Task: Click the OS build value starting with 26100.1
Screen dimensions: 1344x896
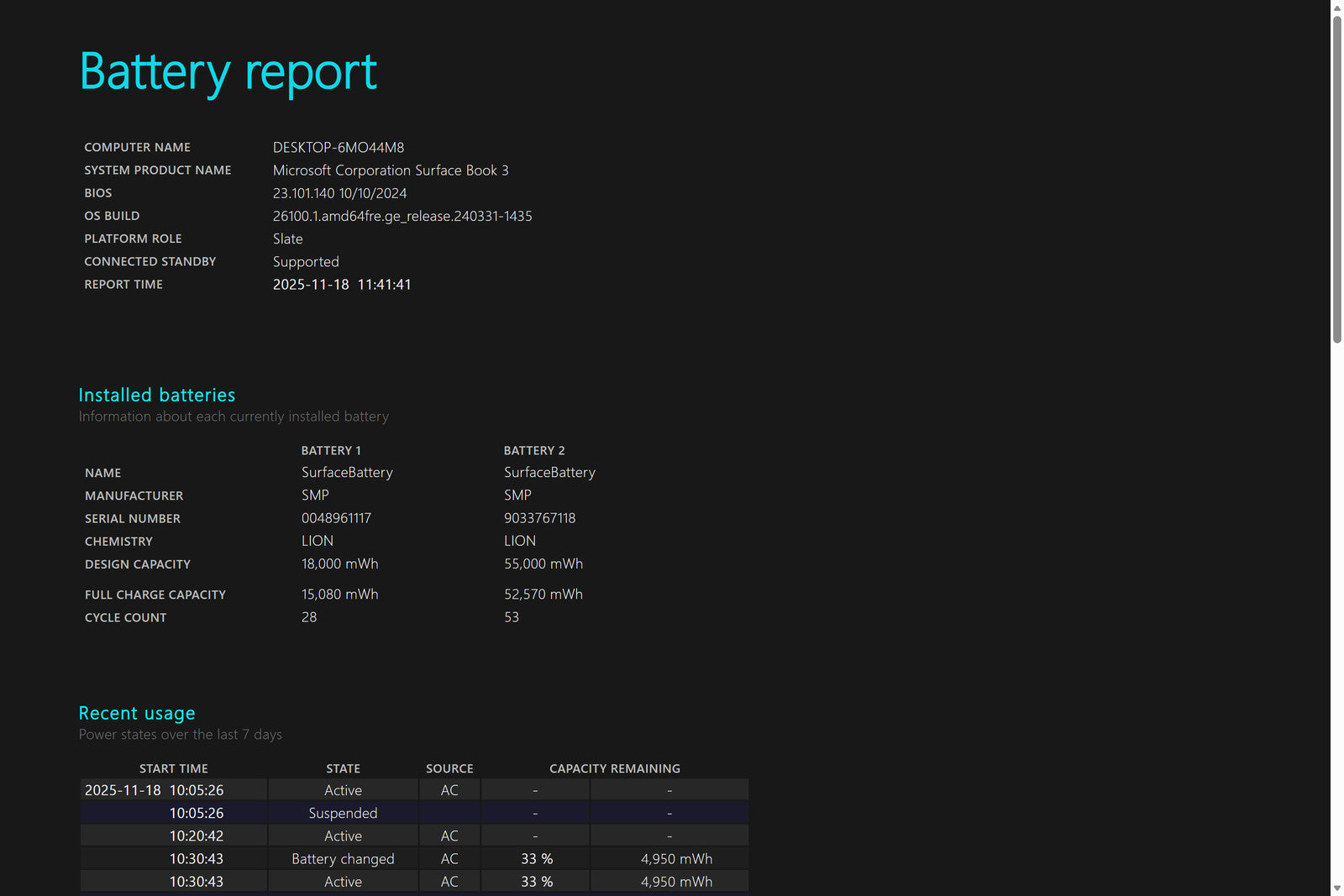Action: coord(402,217)
